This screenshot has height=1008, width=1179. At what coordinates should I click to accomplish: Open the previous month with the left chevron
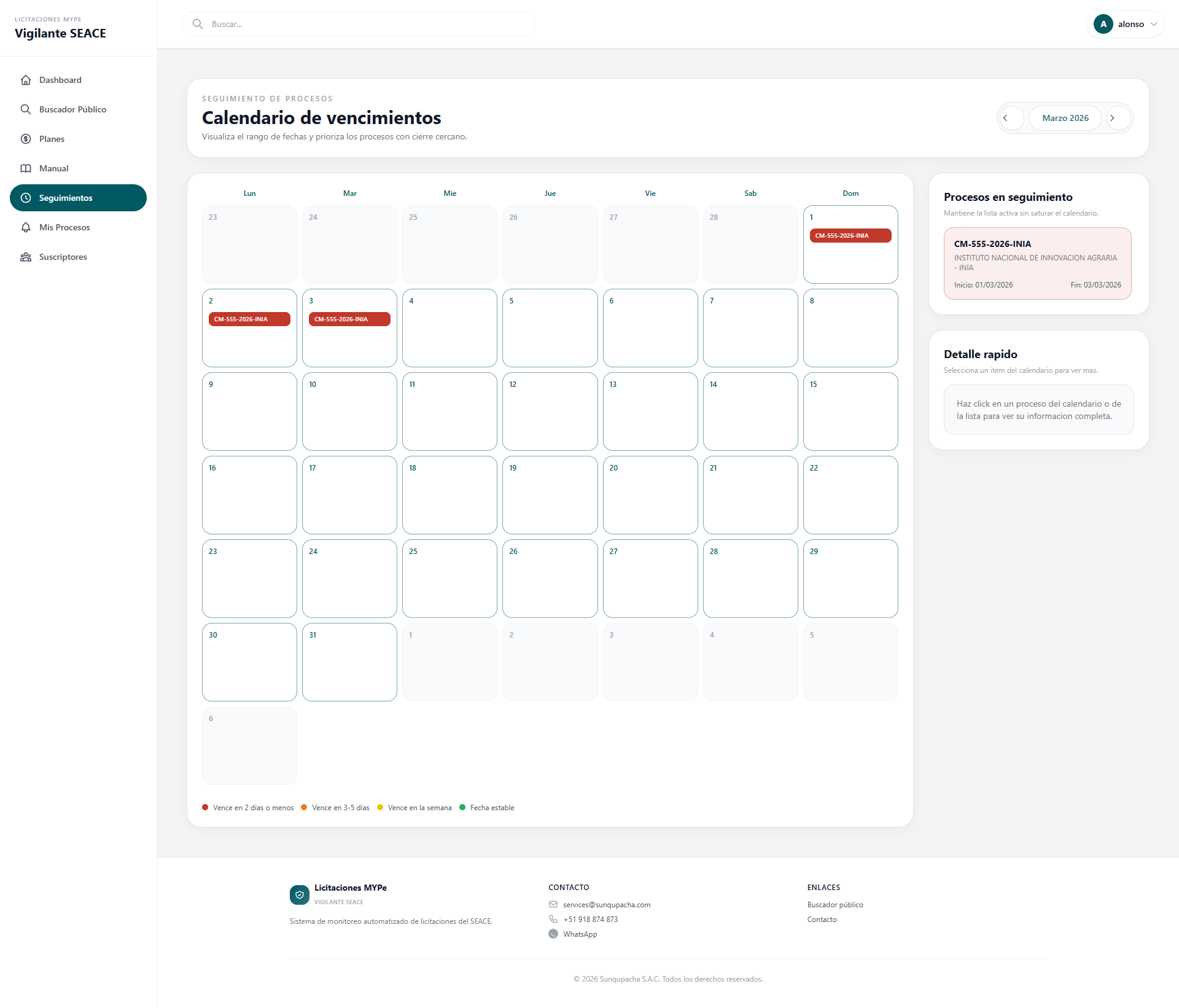(1011, 117)
